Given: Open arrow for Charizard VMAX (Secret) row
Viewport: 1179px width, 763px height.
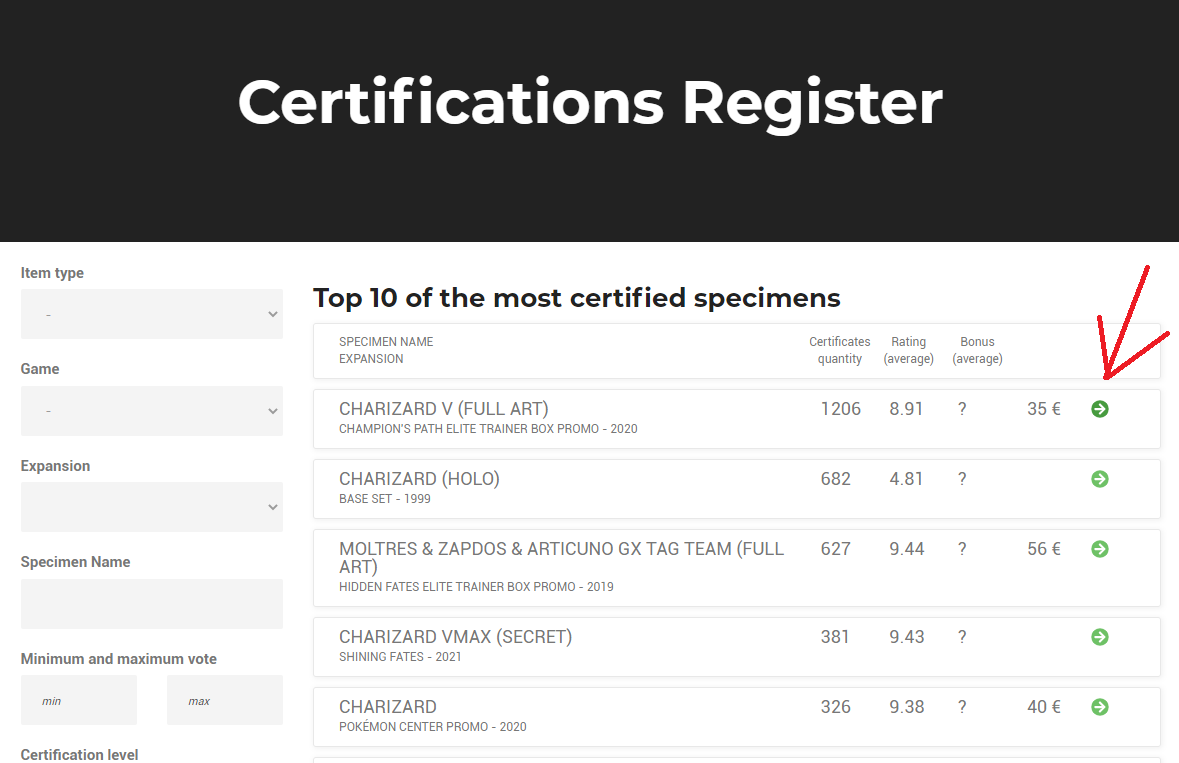Looking at the screenshot, I should [1099, 637].
